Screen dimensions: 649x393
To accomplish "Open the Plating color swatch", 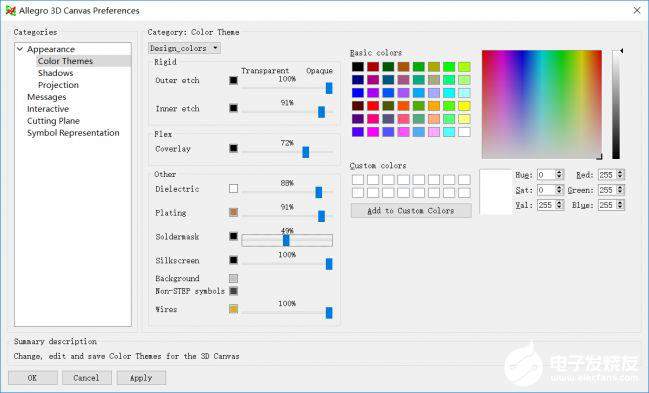I will (233, 212).
